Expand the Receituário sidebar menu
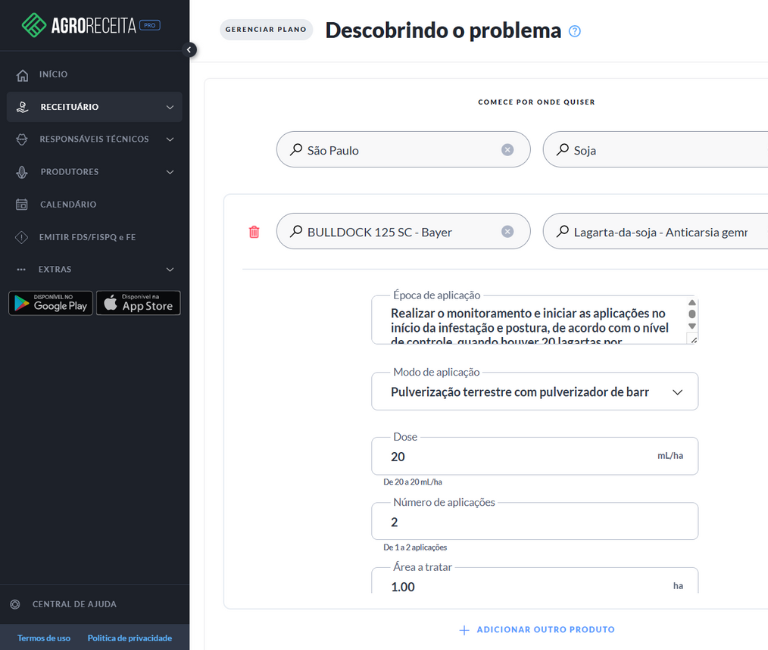 pos(94,107)
